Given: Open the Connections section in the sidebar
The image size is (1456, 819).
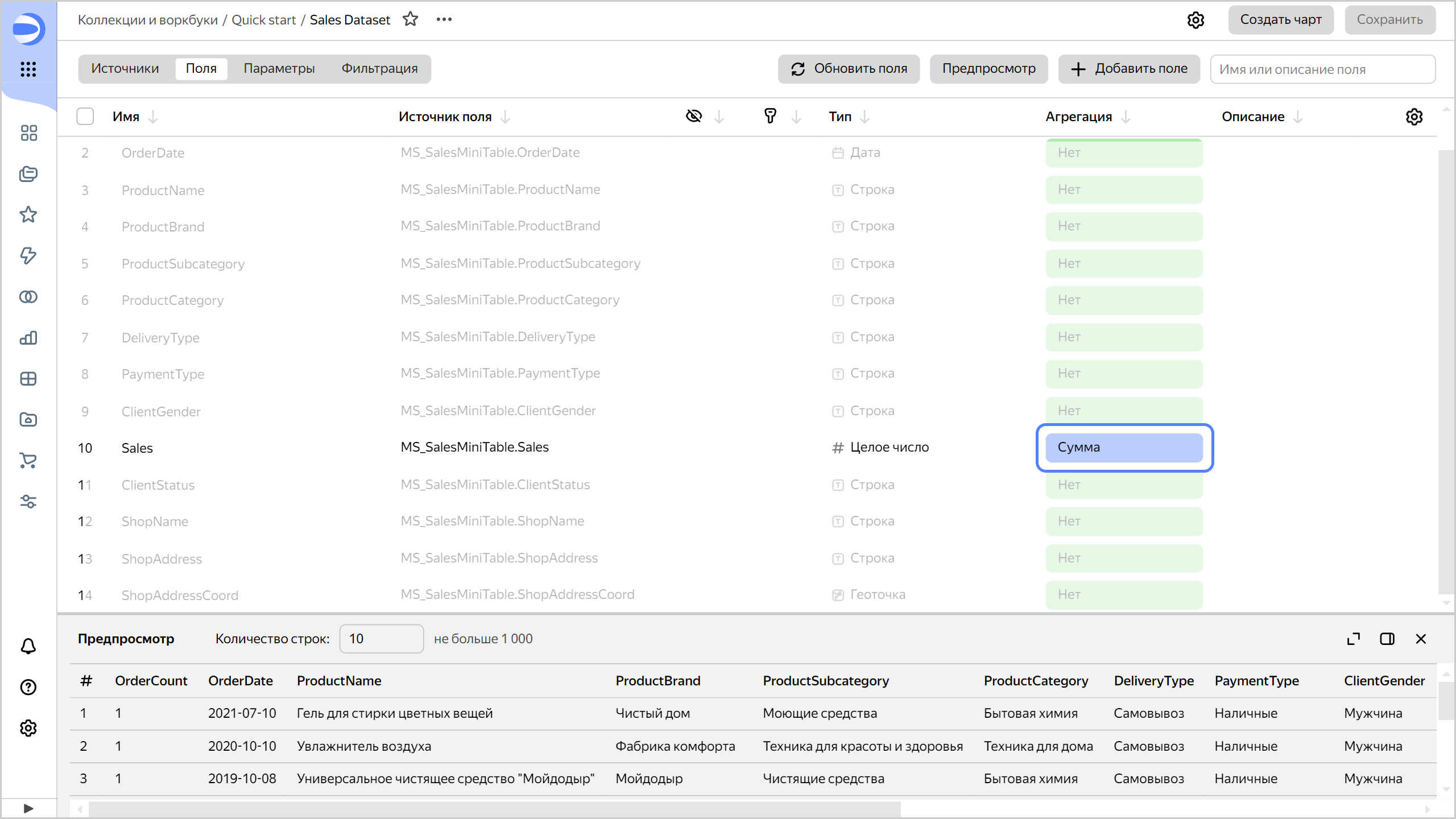Looking at the screenshot, I should [x=28, y=256].
